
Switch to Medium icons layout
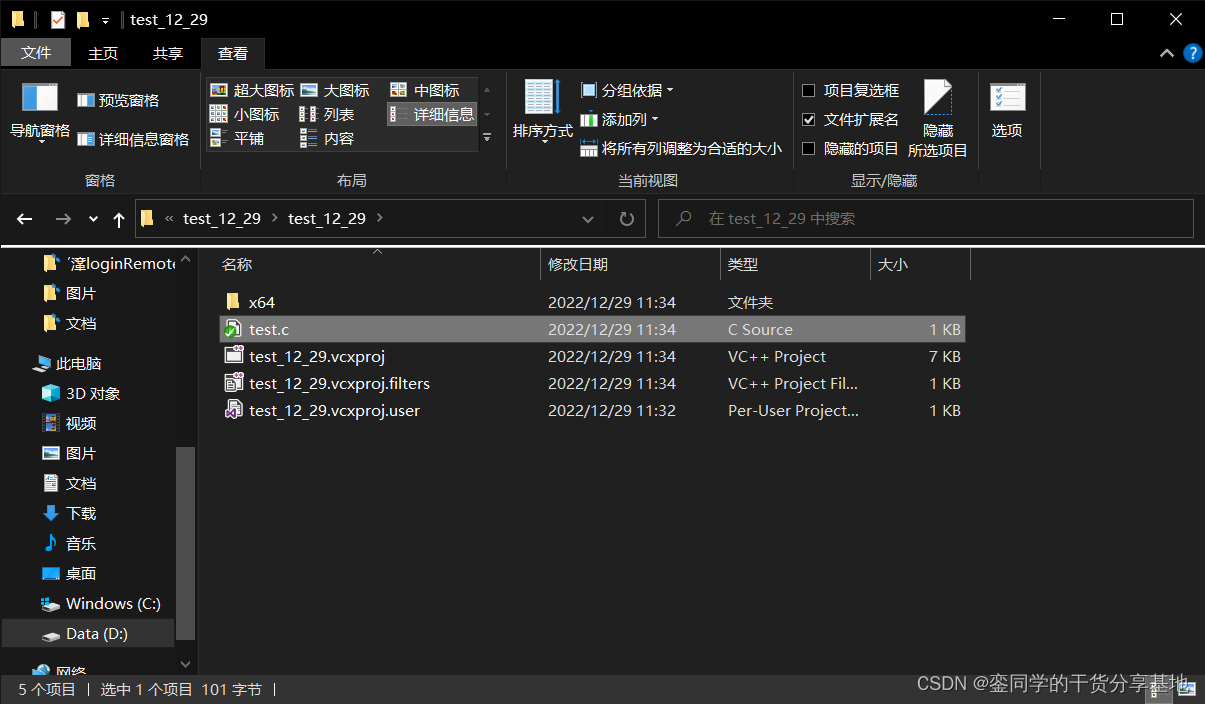point(425,90)
